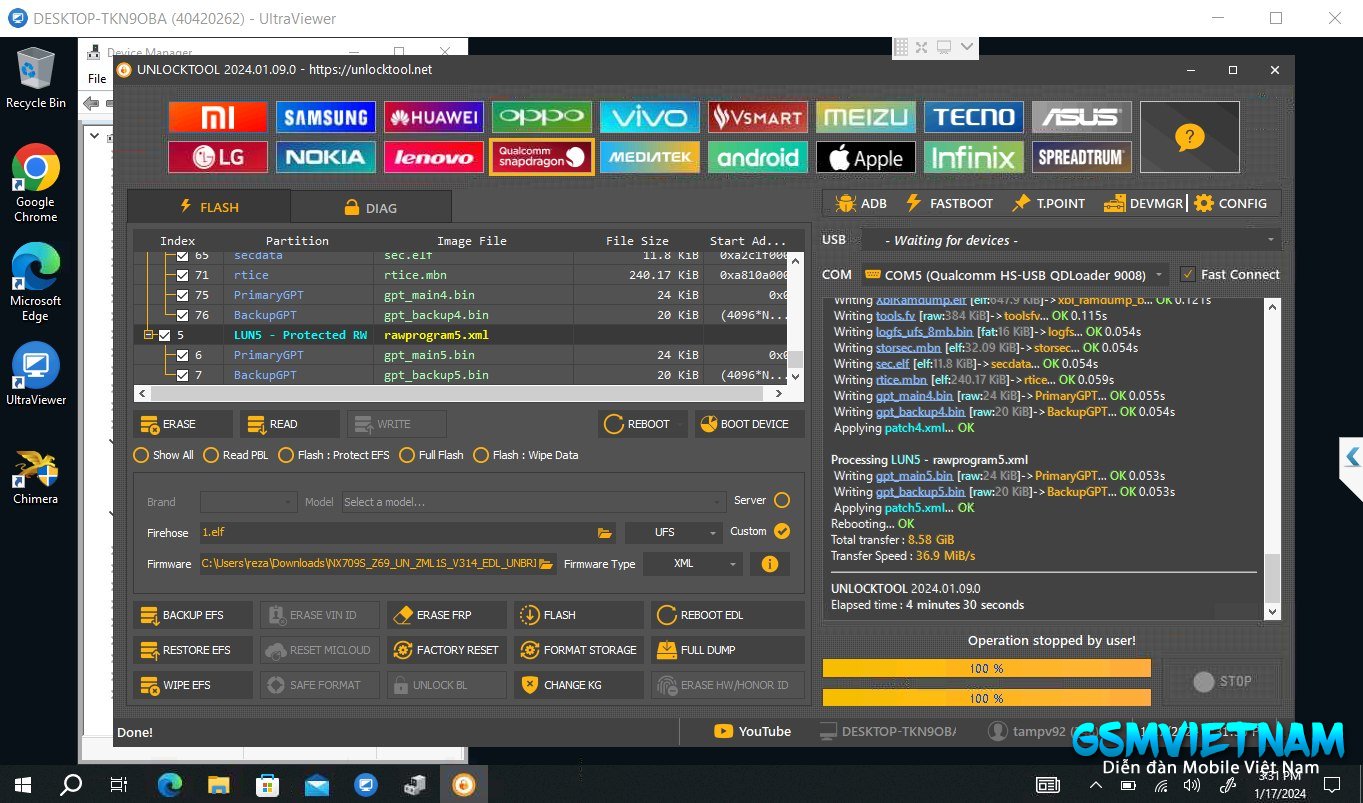Select the Lenovo brand icon
This screenshot has height=803, width=1363.
[x=434, y=157]
